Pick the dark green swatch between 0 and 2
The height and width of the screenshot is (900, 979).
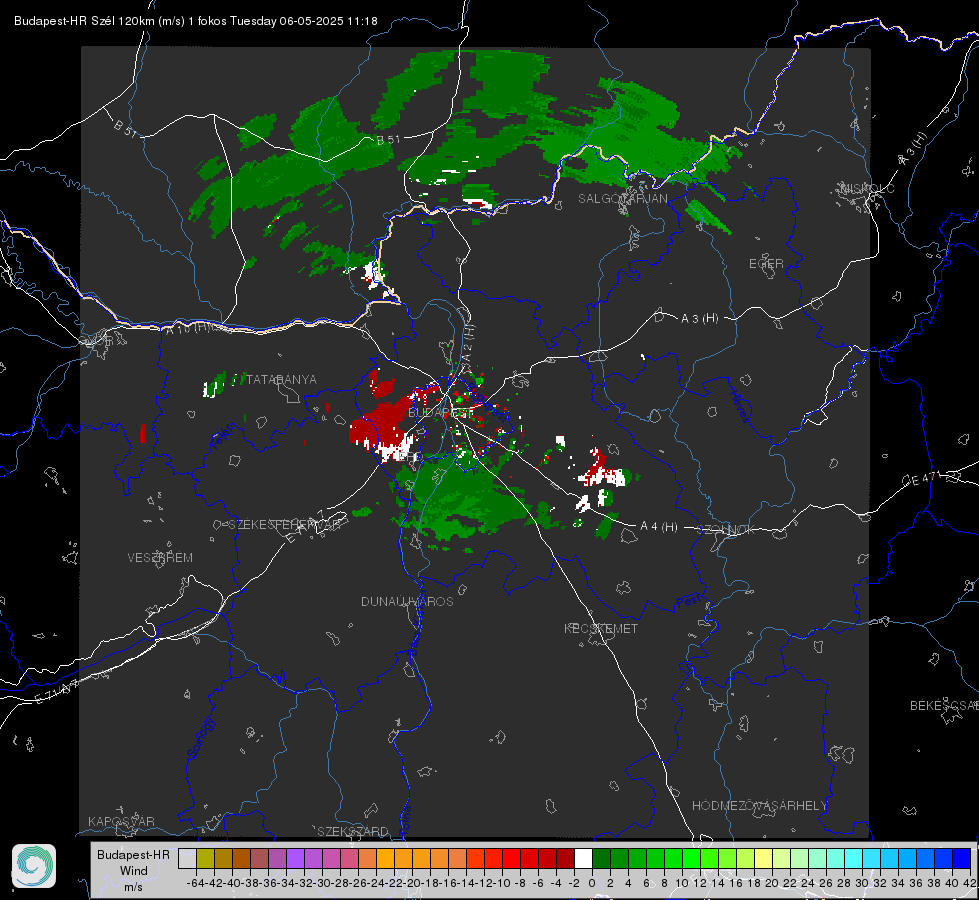pyautogui.click(x=601, y=858)
